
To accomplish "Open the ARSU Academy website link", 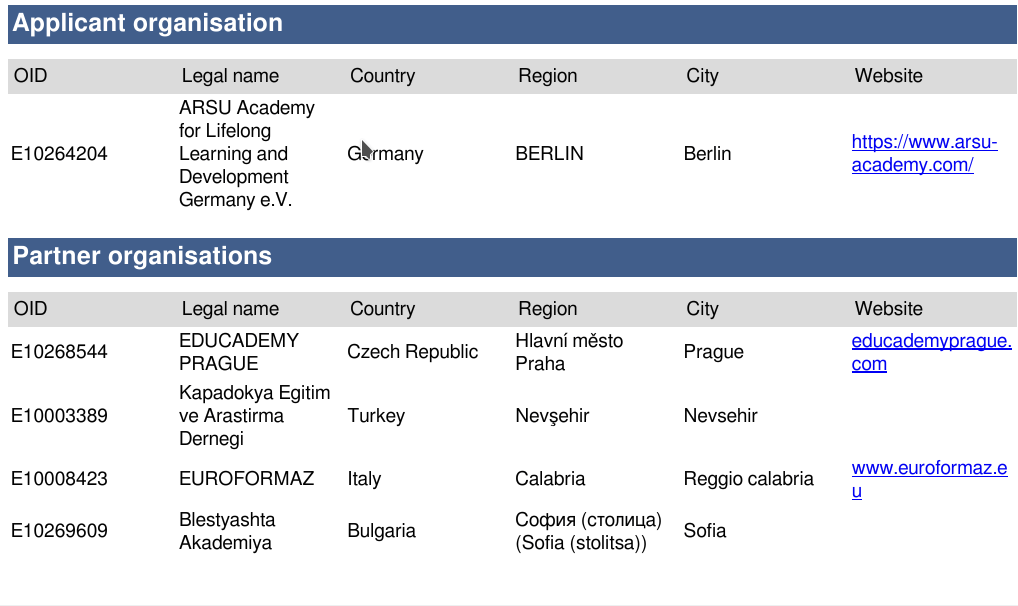I will pyautogui.click(x=924, y=154).
